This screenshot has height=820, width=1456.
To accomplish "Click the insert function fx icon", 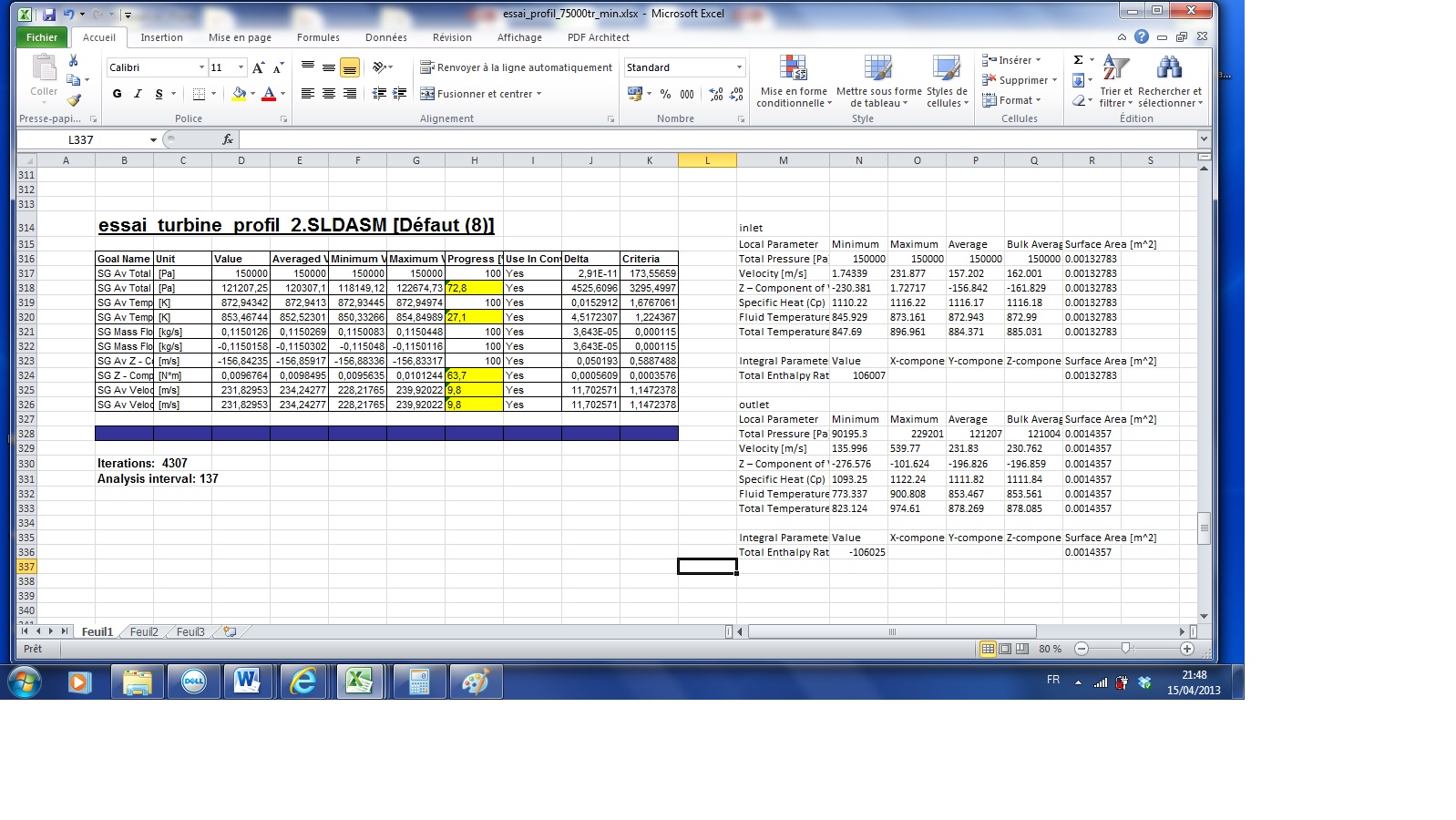I will (228, 139).
